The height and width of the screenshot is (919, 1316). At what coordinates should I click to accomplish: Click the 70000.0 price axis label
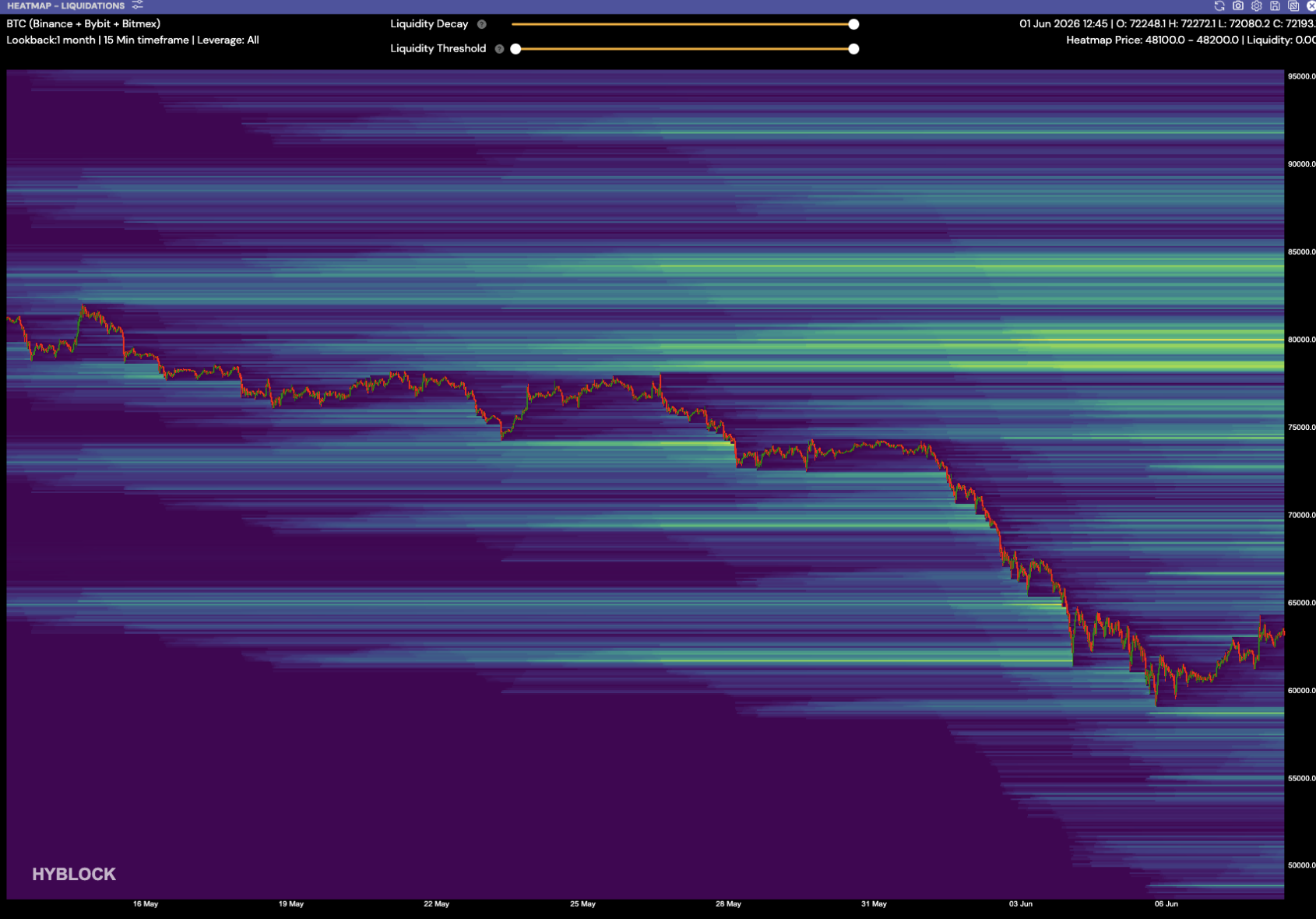[1301, 516]
